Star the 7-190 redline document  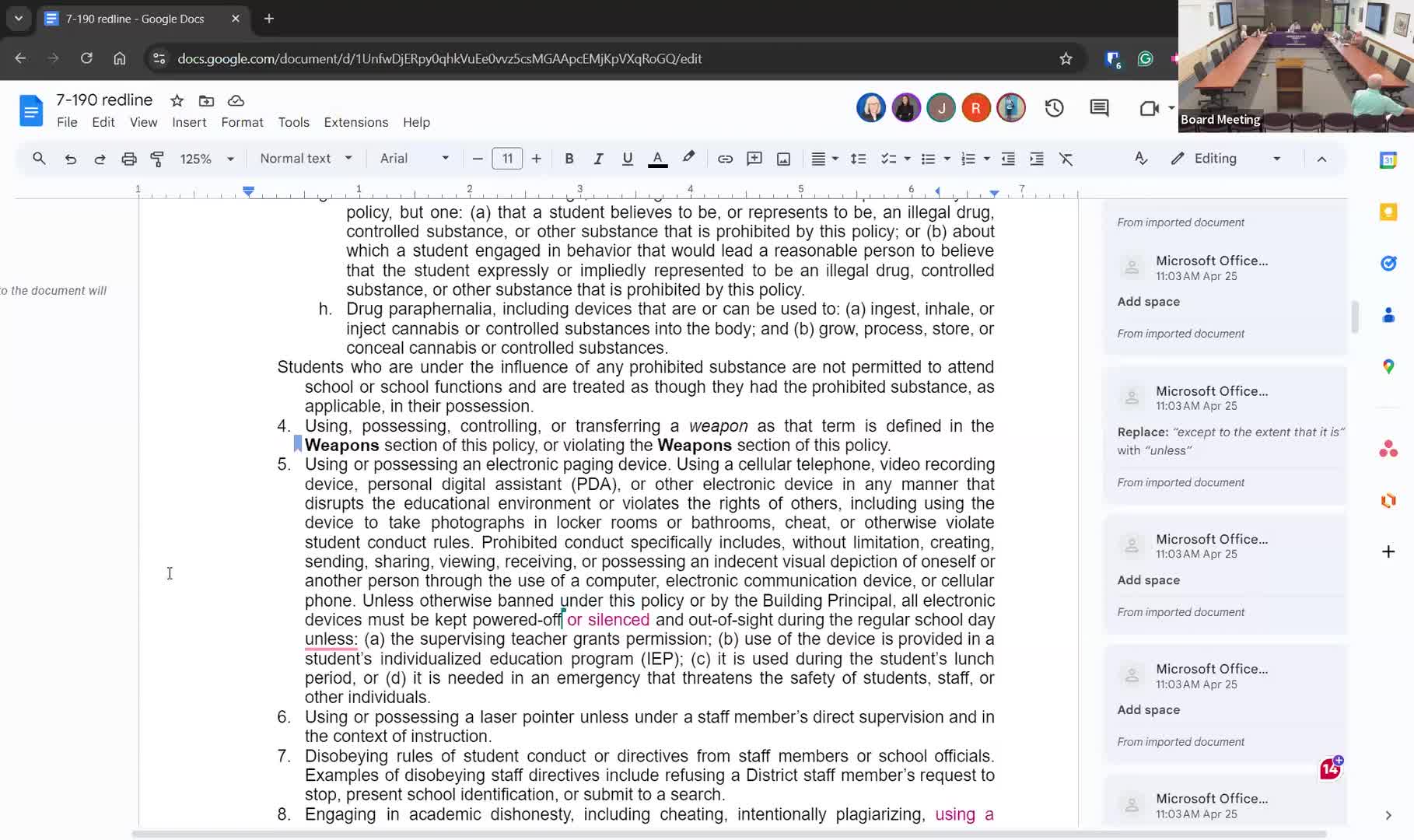[177, 100]
